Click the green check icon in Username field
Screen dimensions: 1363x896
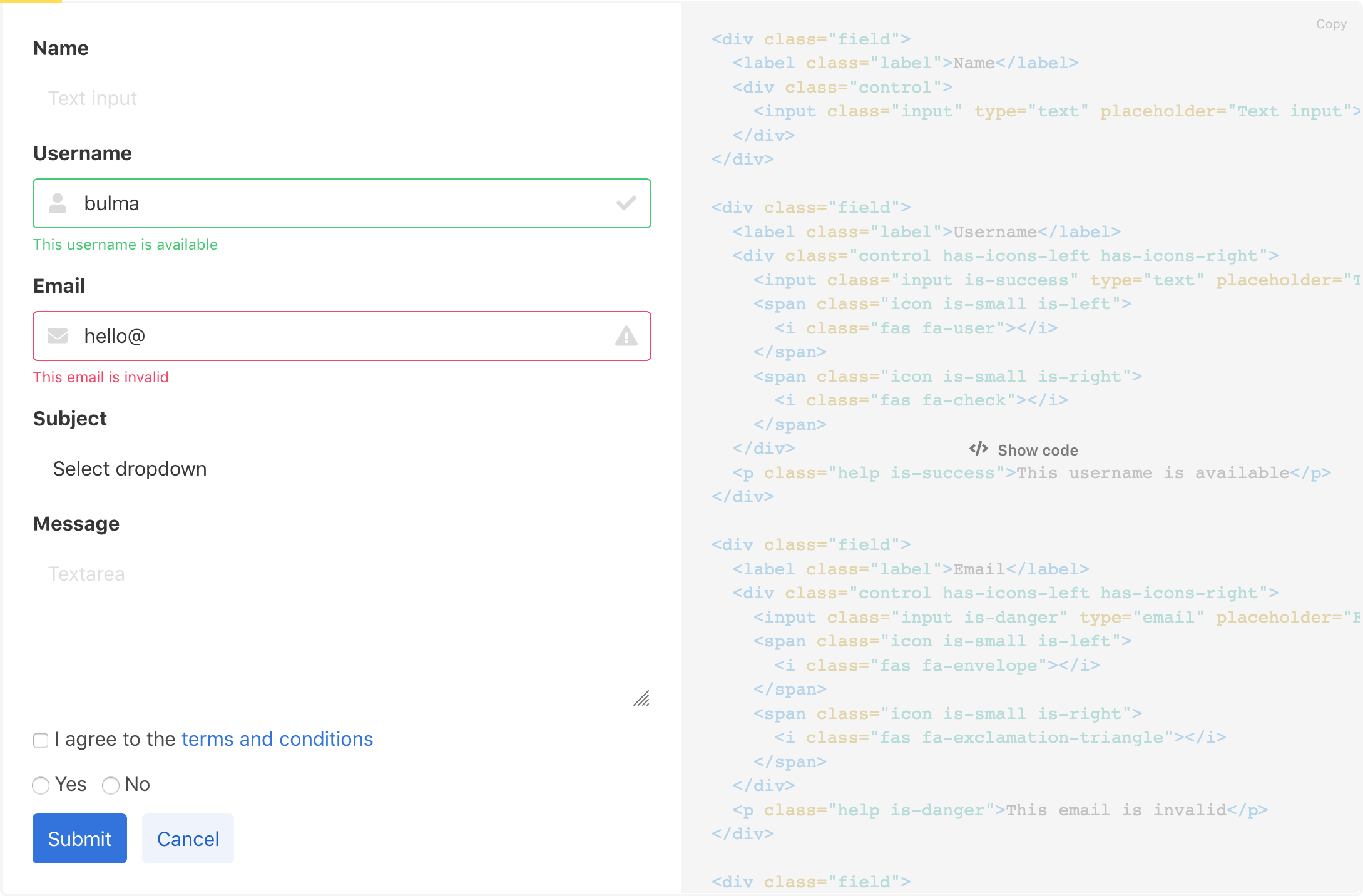click(626, 203)
